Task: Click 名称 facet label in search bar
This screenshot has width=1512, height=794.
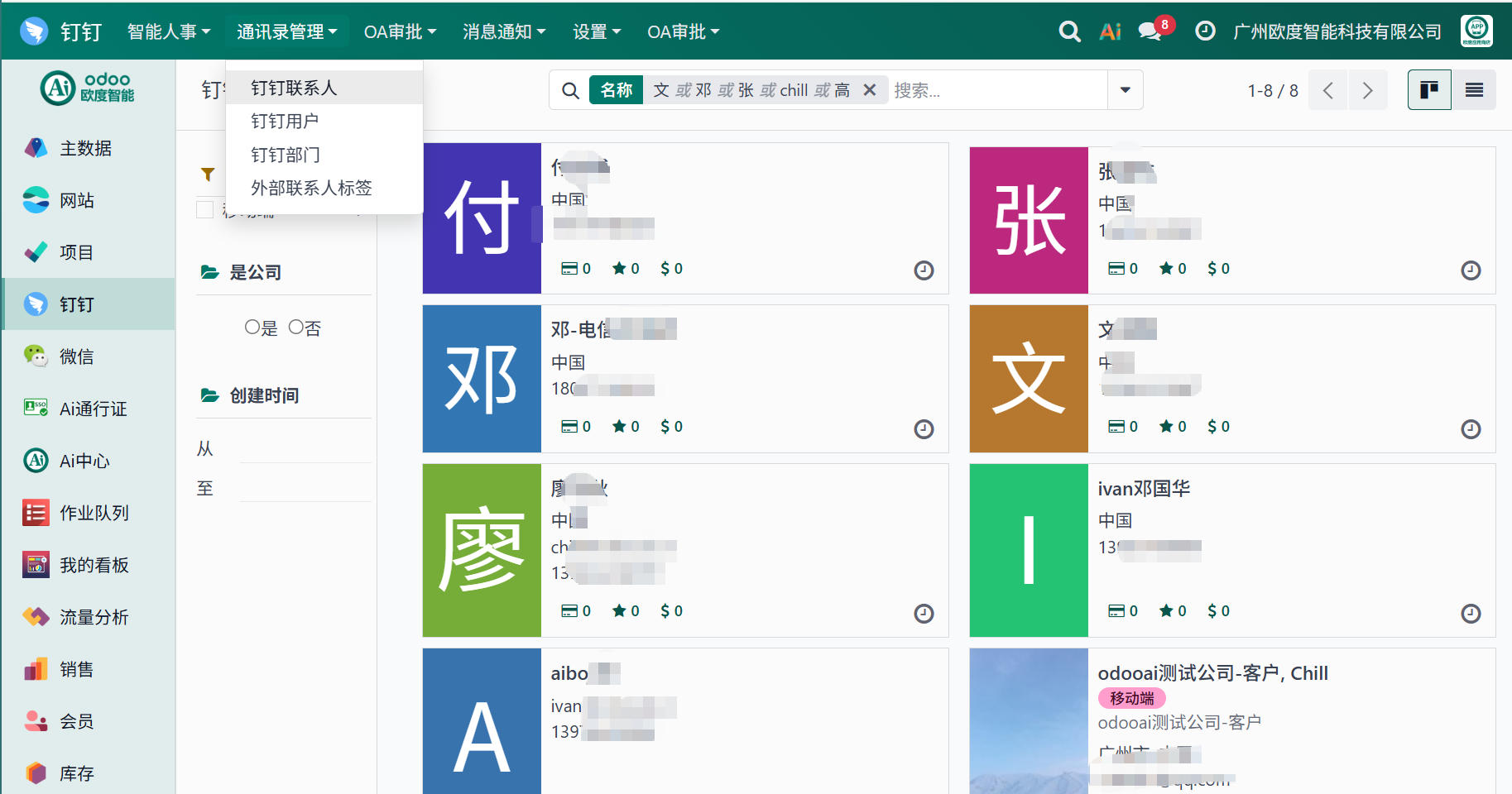Action: coord(616,90)
